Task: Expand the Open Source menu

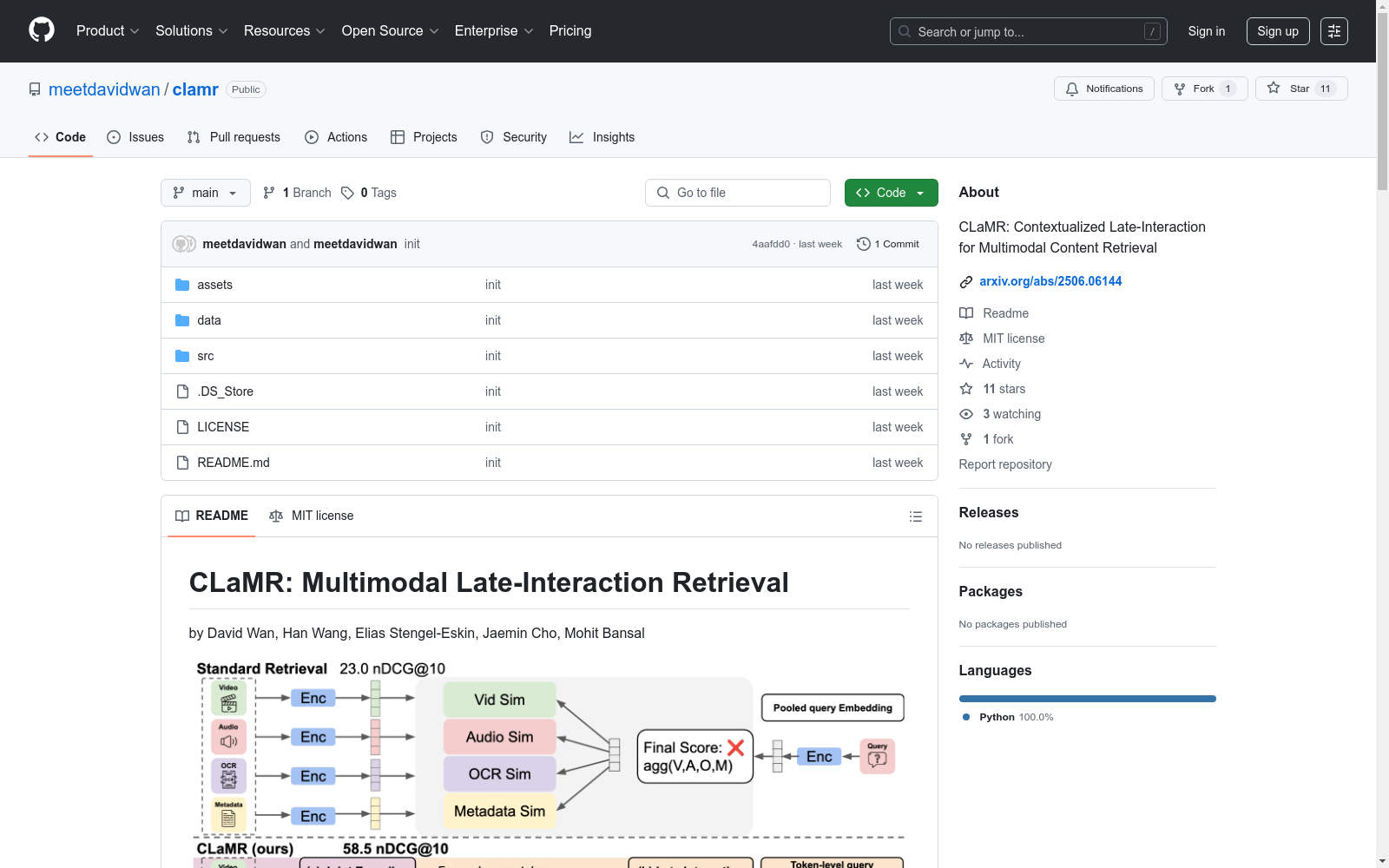Action: pyautogui.click(x=391, y=31)
